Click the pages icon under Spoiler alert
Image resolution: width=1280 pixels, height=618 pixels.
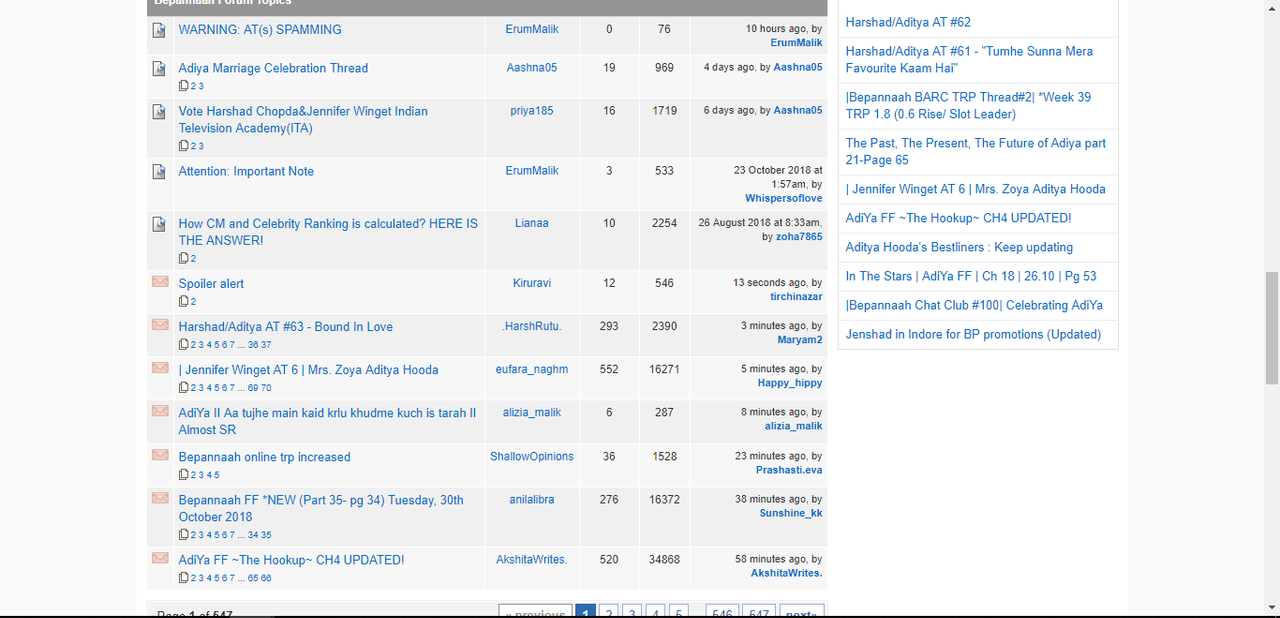pyautogui.click(x=184, y=301)
